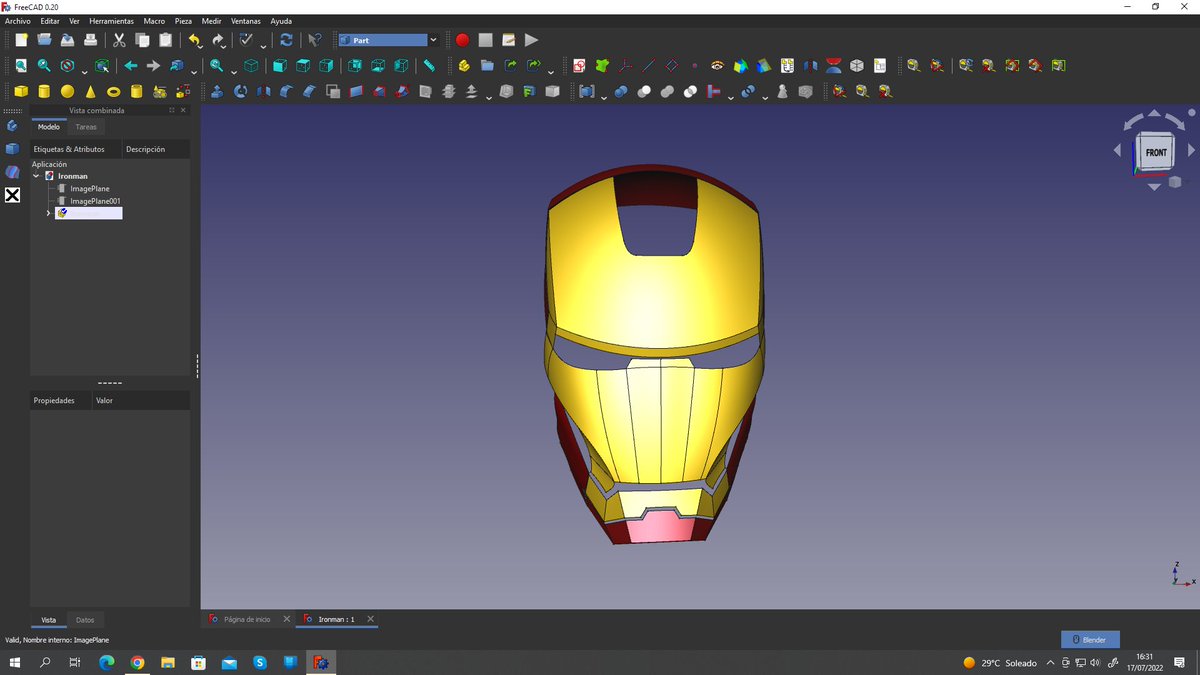Click the Extrude shape tool
The width and height of the screenshot is (1200, 675).
point(217,92)
